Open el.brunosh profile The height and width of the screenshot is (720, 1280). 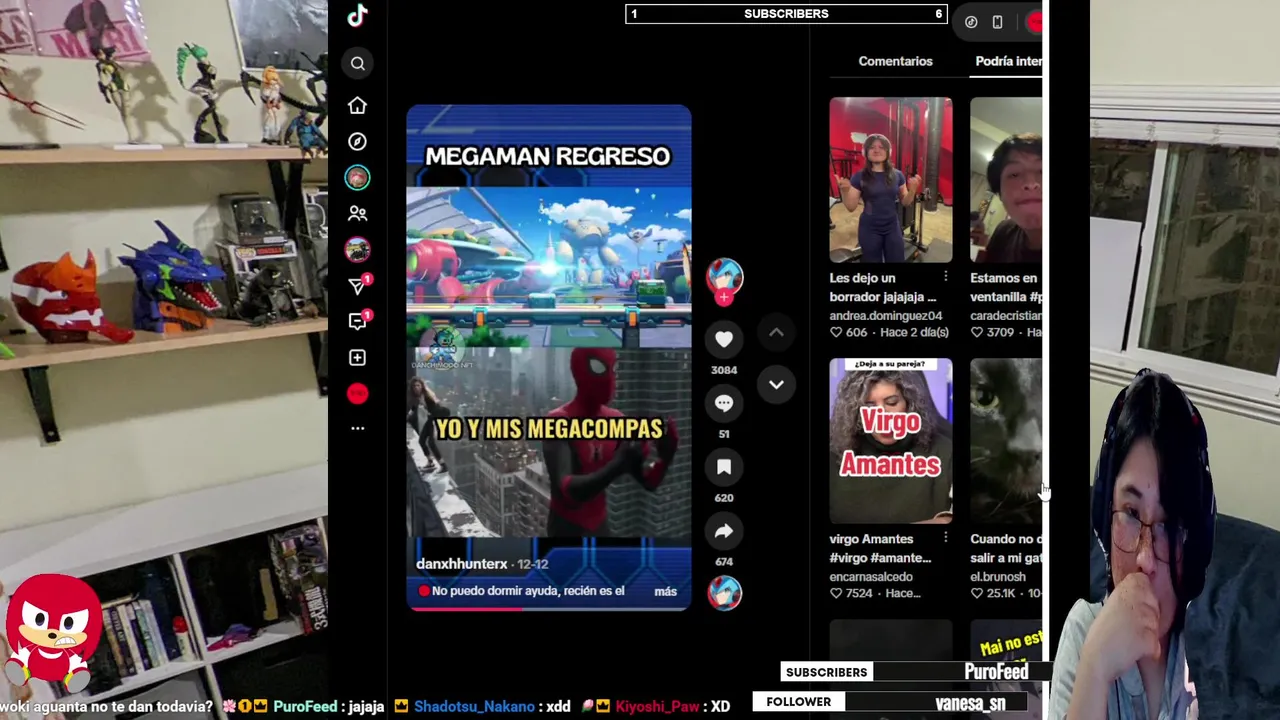pos(998,577)
